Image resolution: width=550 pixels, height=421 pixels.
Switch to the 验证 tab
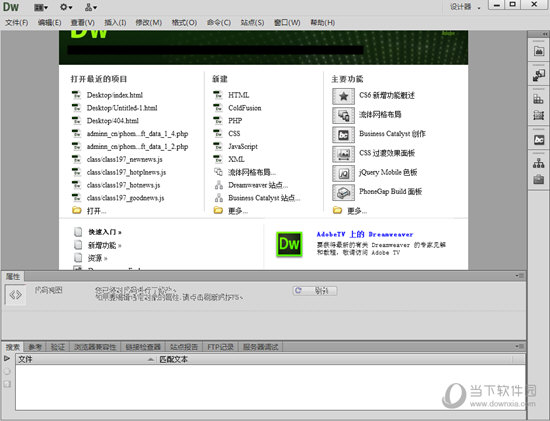pyautogui.click(x=58, y=347)
